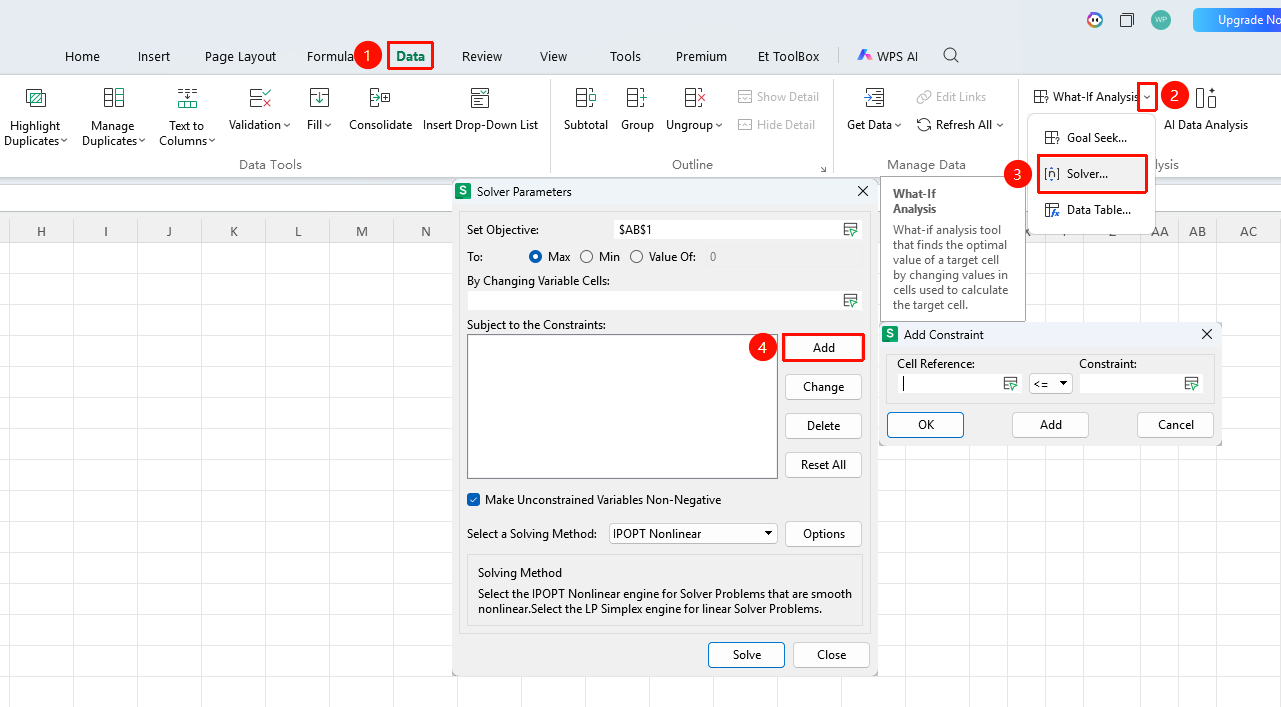Switch to the Data ribbon tab
The height and width of the screenshot is (707, 1281).
tap(410, 56)
